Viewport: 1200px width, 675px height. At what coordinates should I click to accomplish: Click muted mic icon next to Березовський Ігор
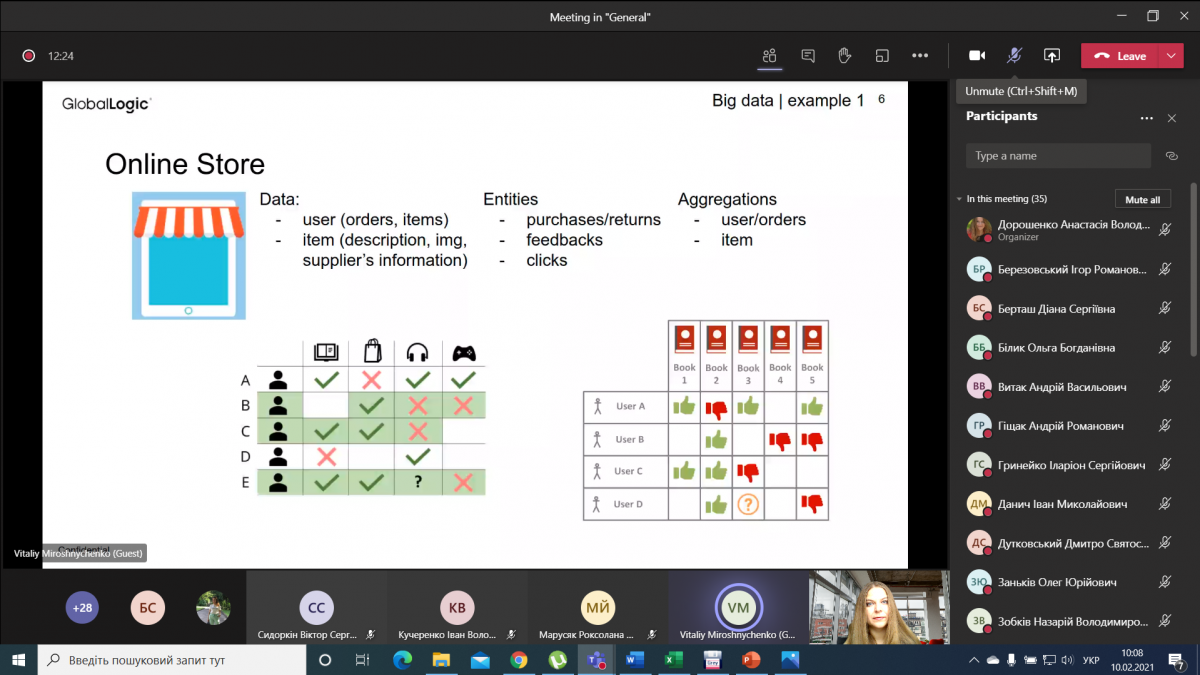click(x=1165, y=269)
